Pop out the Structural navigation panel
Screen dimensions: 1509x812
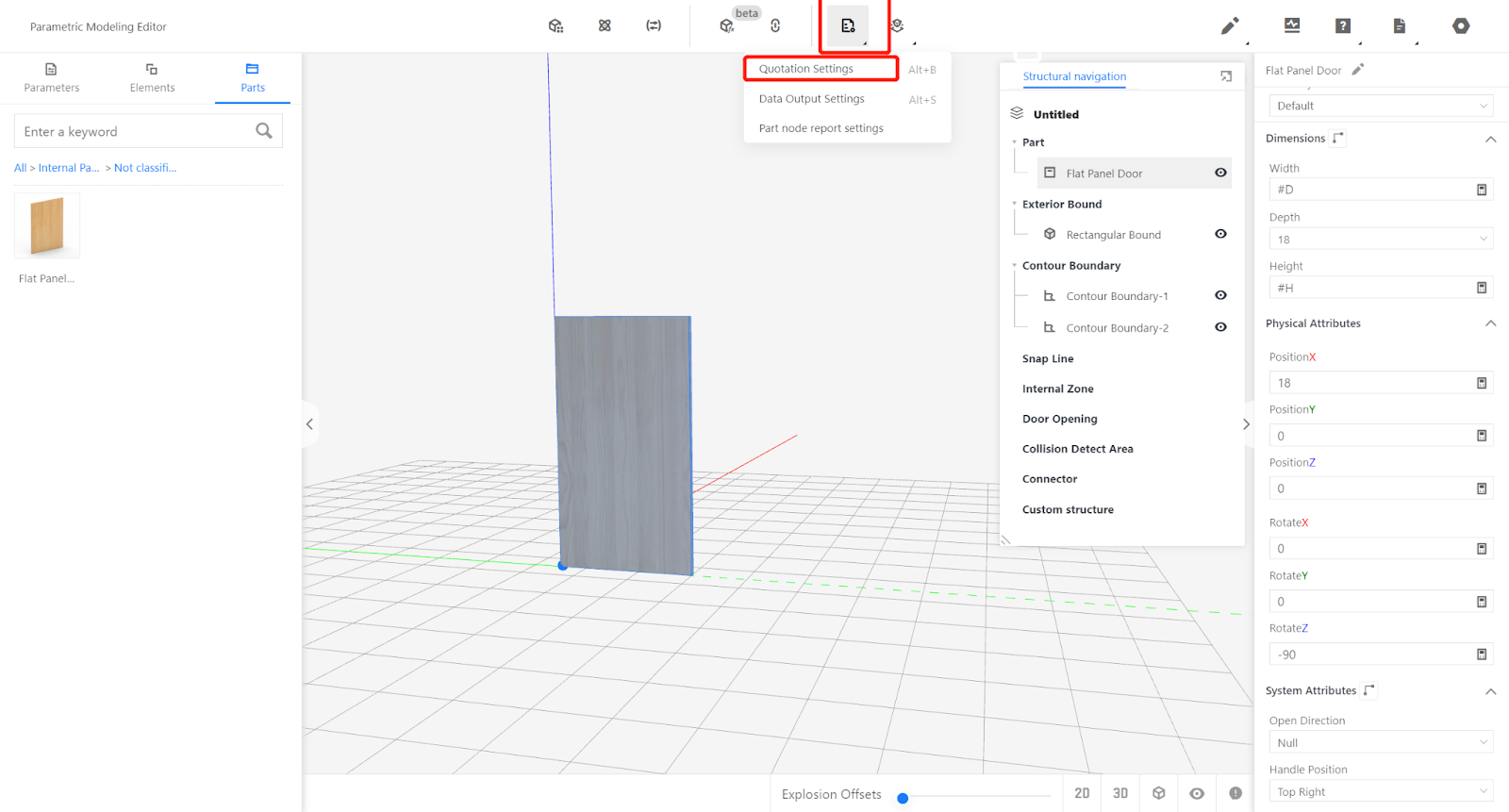pos(1226,76)
